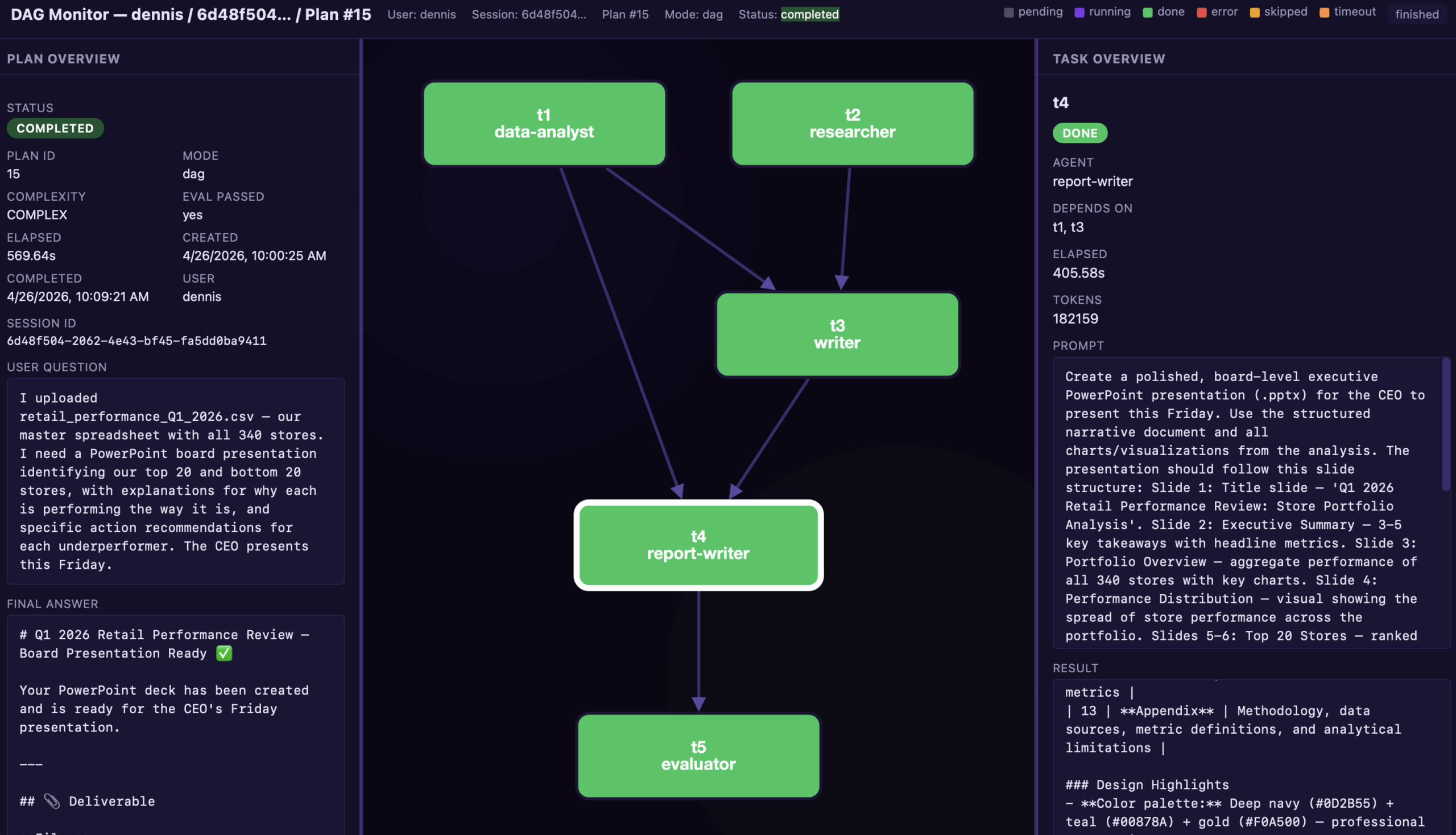Click the skipped legend orange square
Image resolution: width=1456 pixels, height=835 pixels.
1255,13
